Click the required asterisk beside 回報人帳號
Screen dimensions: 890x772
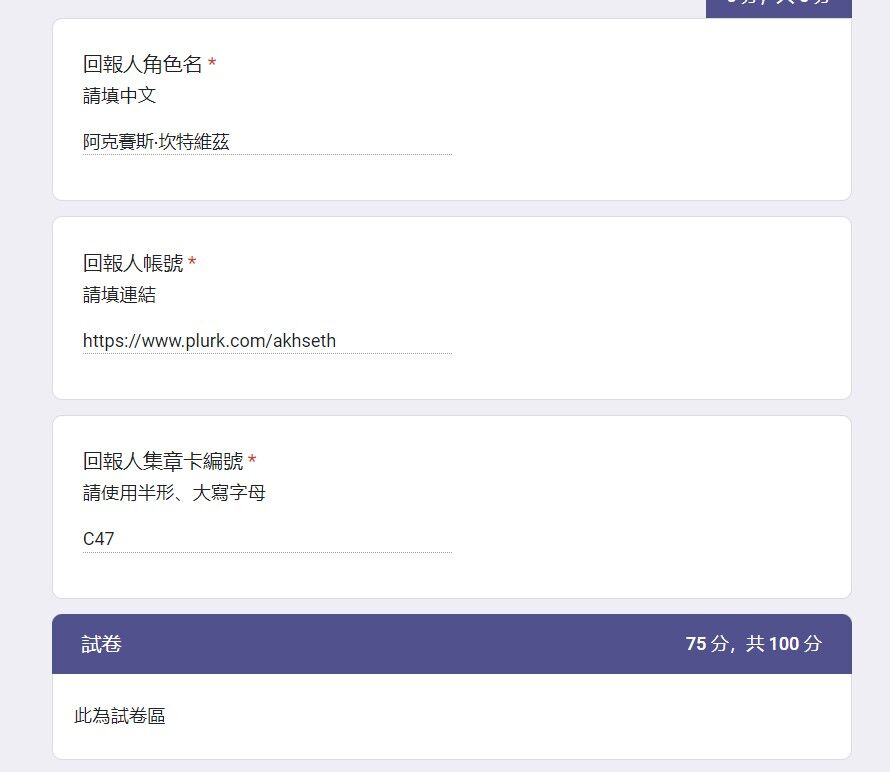[192, 261]
